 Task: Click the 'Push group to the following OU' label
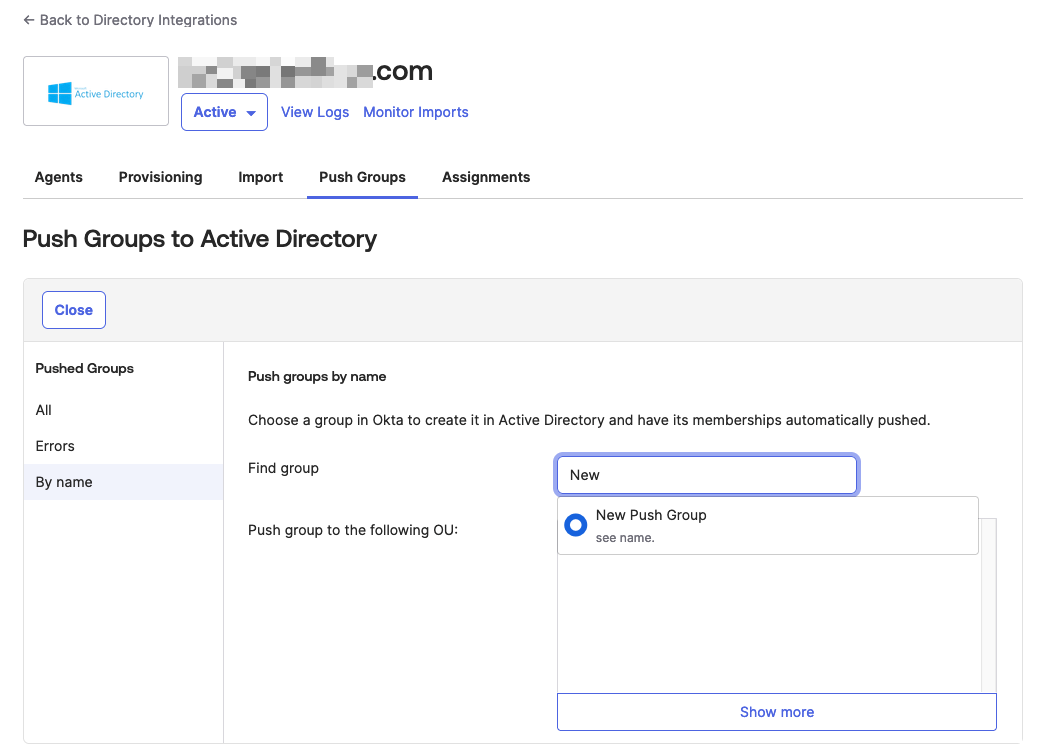353,530
